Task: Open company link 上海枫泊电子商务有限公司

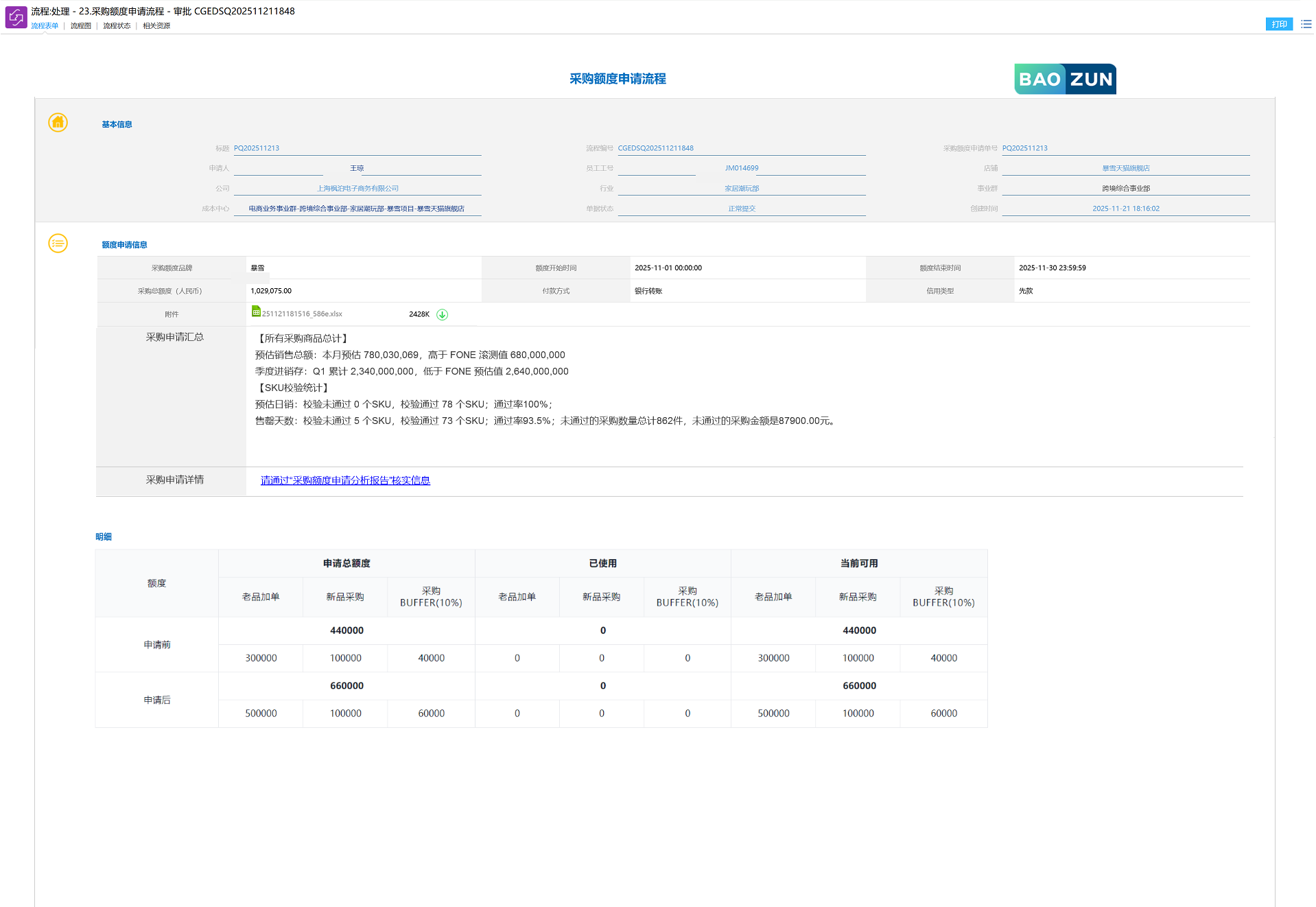Action: [x=357, y=189]
